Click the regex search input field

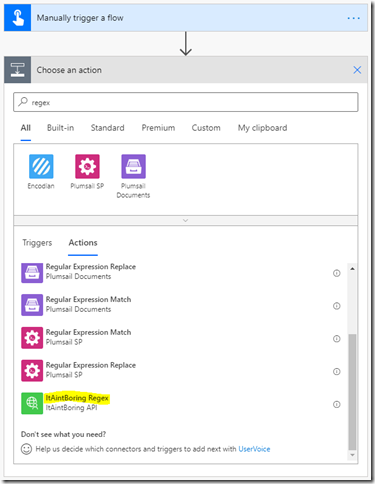click(x=186, y=102)
